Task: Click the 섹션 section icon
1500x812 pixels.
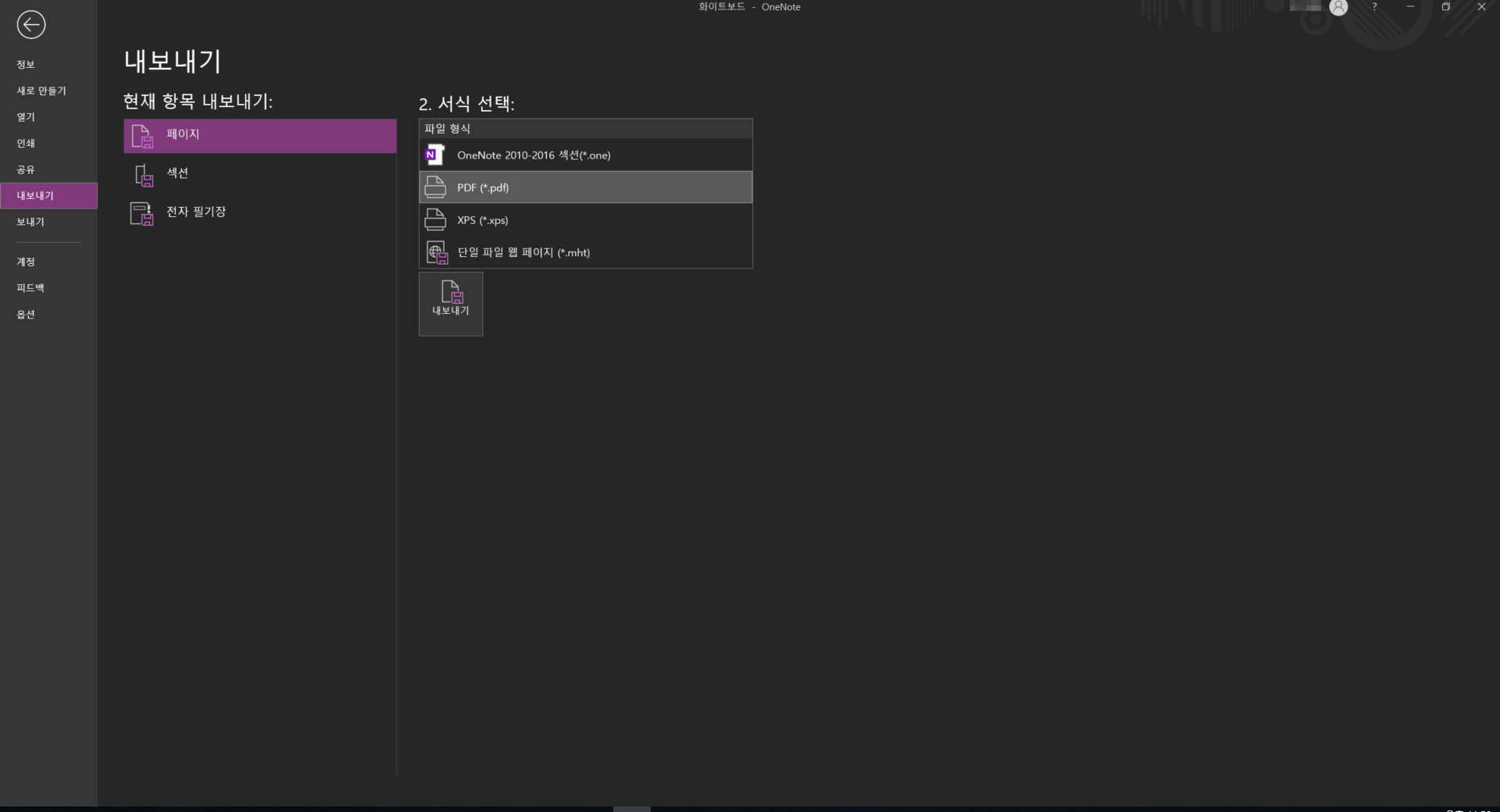Action: [144, 175]
